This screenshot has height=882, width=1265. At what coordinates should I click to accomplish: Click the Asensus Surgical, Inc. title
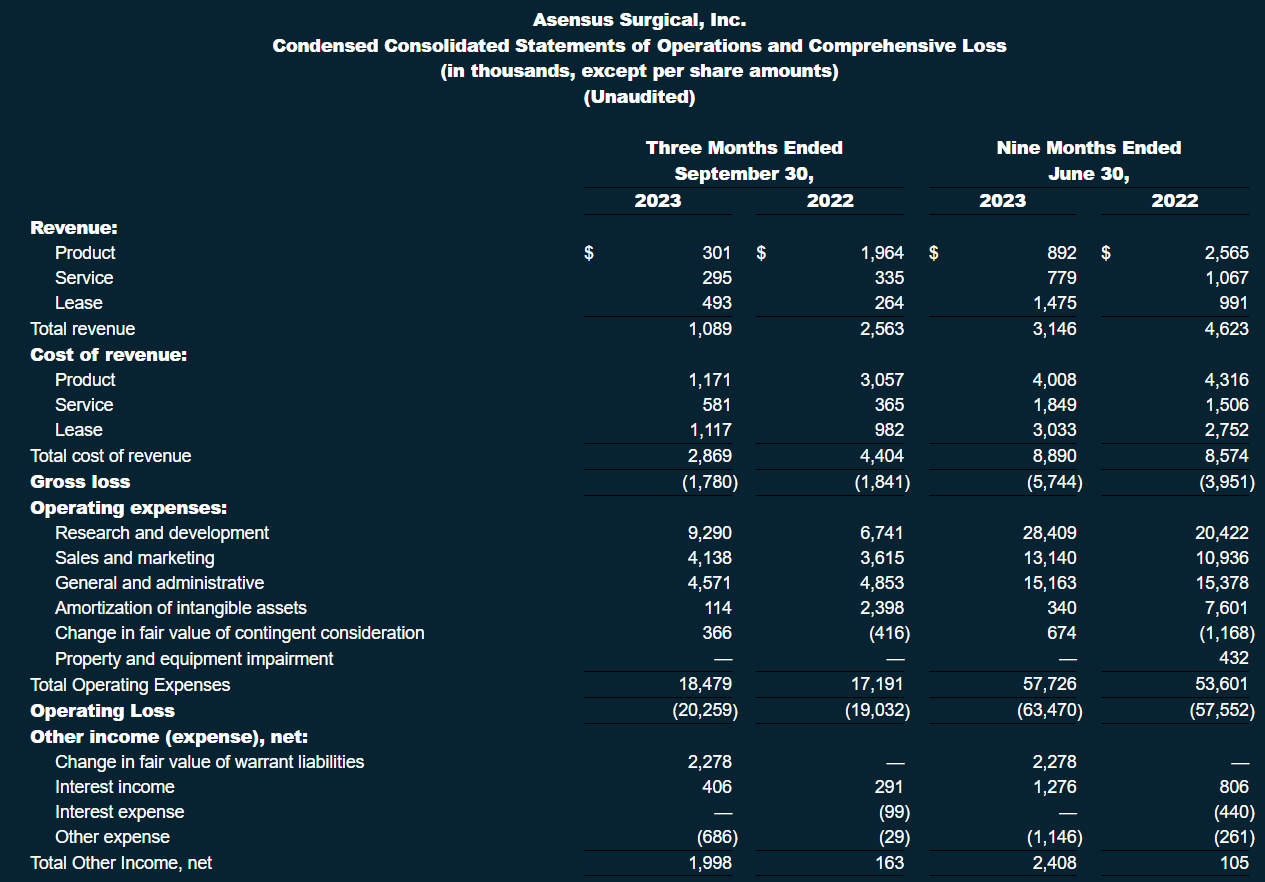[x=639, y=20]
